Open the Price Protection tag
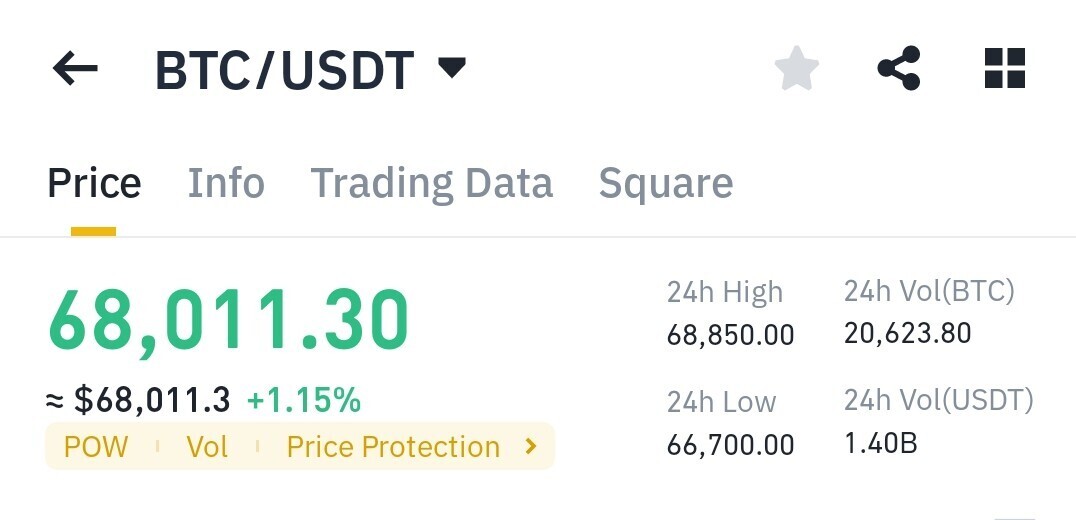 point(393,447)
